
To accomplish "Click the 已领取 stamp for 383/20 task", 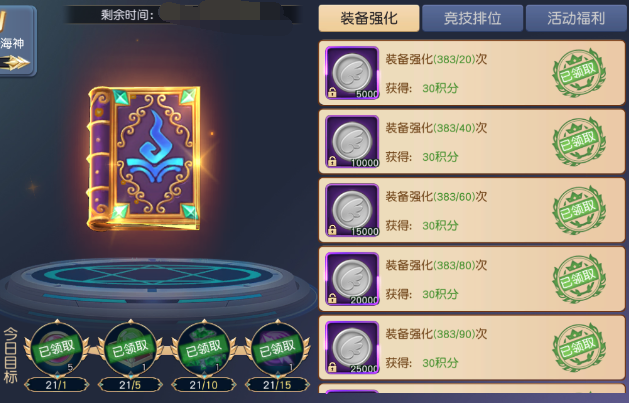I will click(579, 73).
